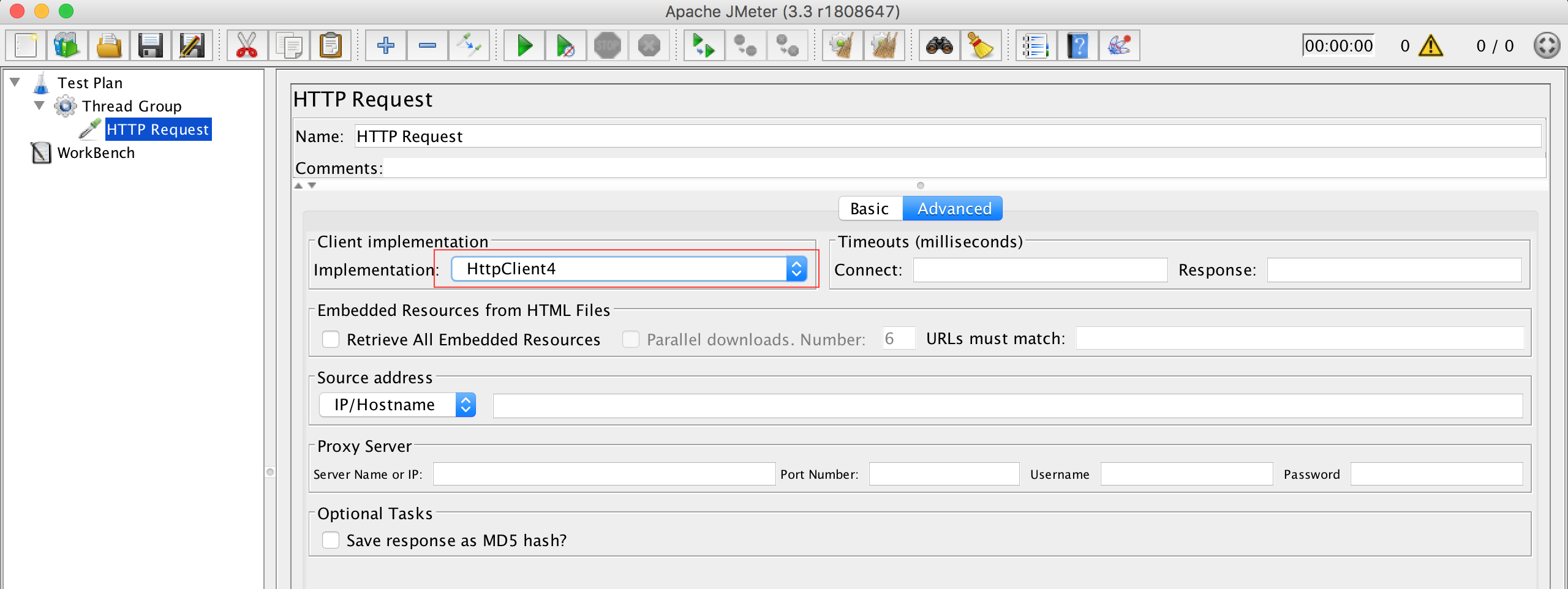Click the Help question mark icon
Image resolution: width=1568 pixels, height=589 pixels.
[1077, 45]
